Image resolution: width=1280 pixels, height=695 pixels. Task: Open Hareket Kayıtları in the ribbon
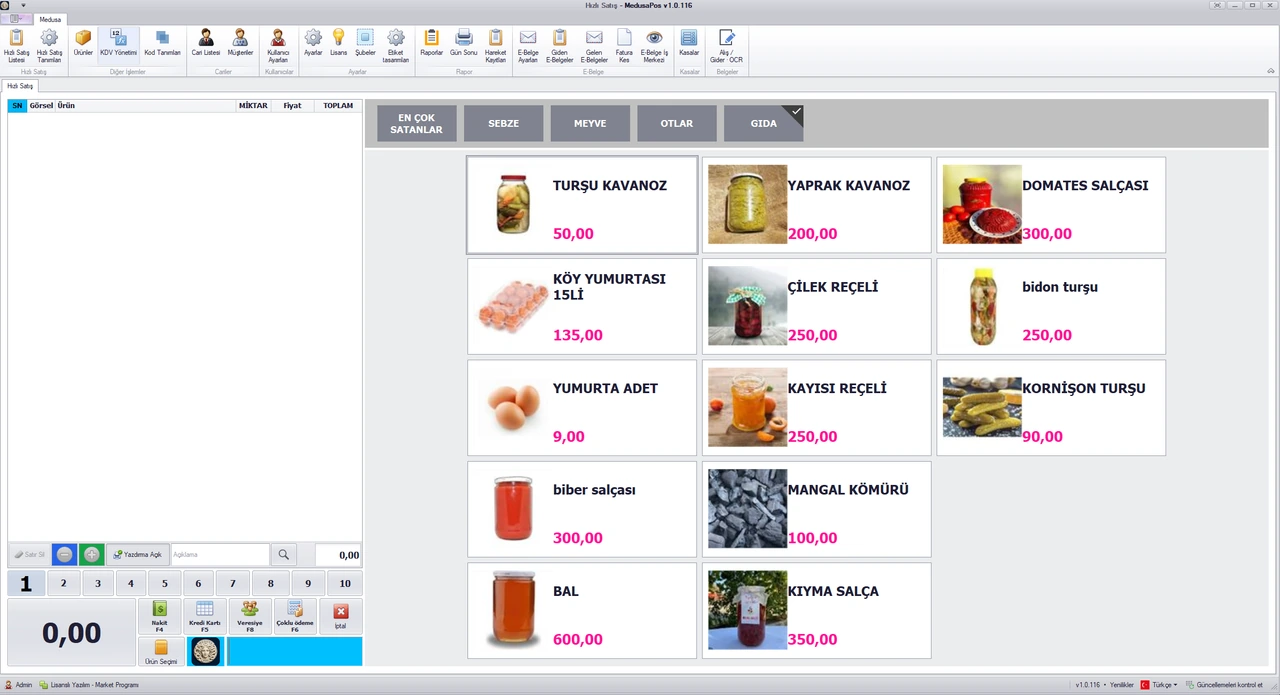495,46
